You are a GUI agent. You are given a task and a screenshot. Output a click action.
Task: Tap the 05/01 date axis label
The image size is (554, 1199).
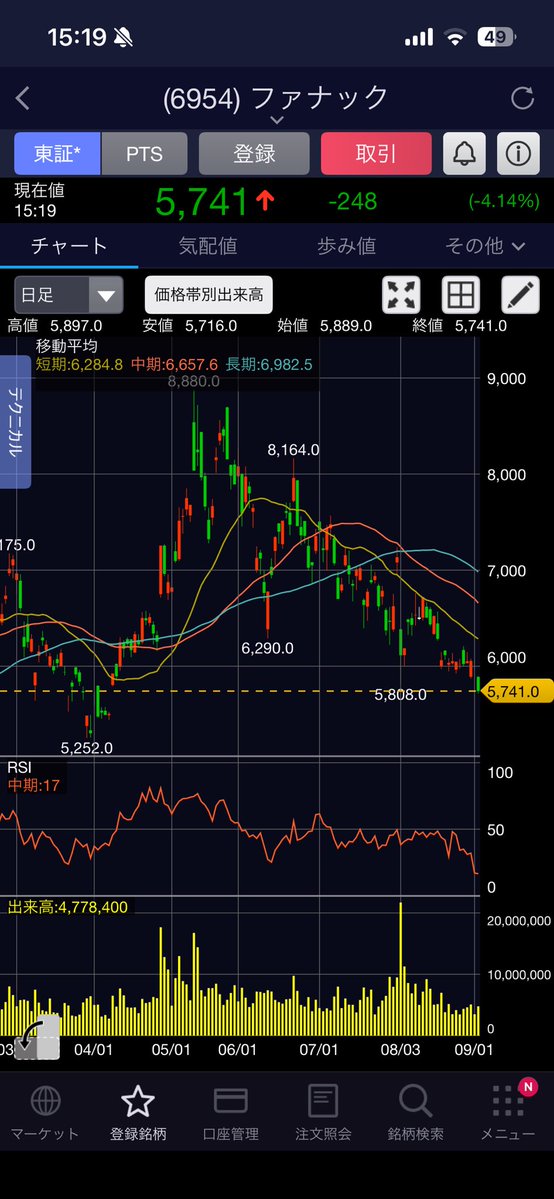click(171, 1050)
